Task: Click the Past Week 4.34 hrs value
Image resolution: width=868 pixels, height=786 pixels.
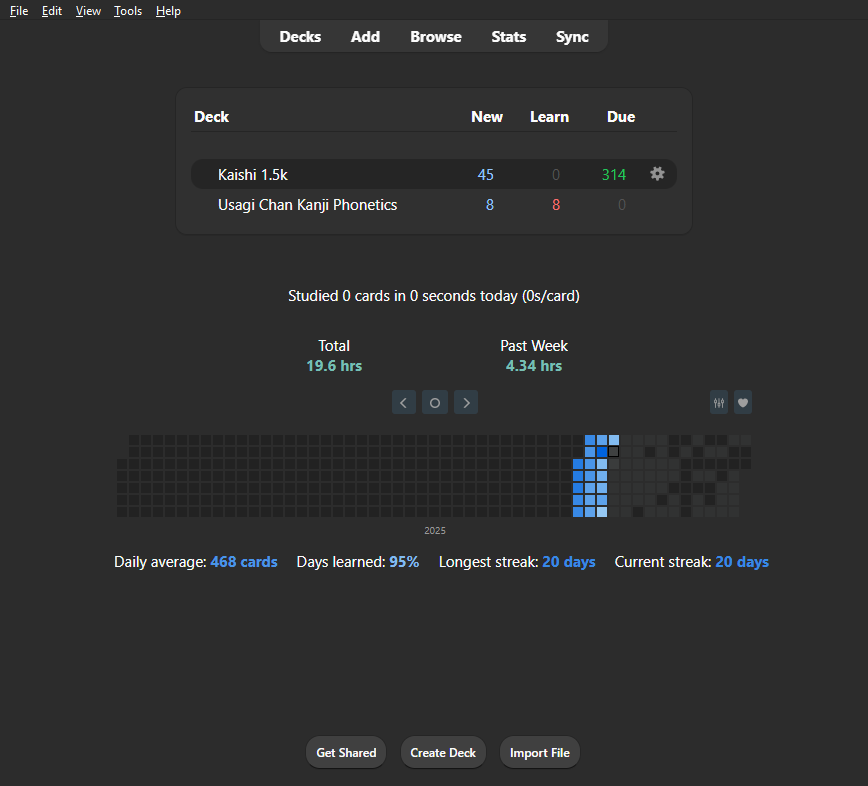Action: [534, 366]
